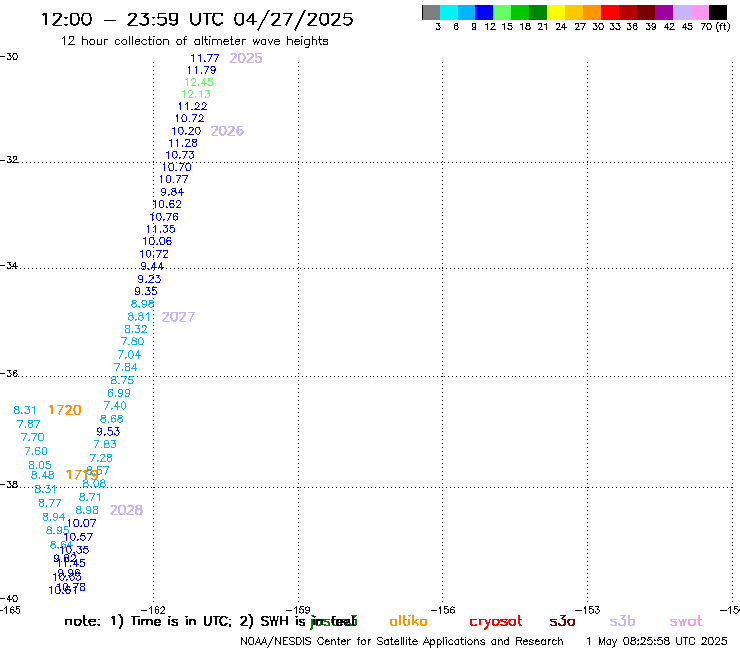
Task: Click the wave height value 6.99
Action: coord(119,393)
